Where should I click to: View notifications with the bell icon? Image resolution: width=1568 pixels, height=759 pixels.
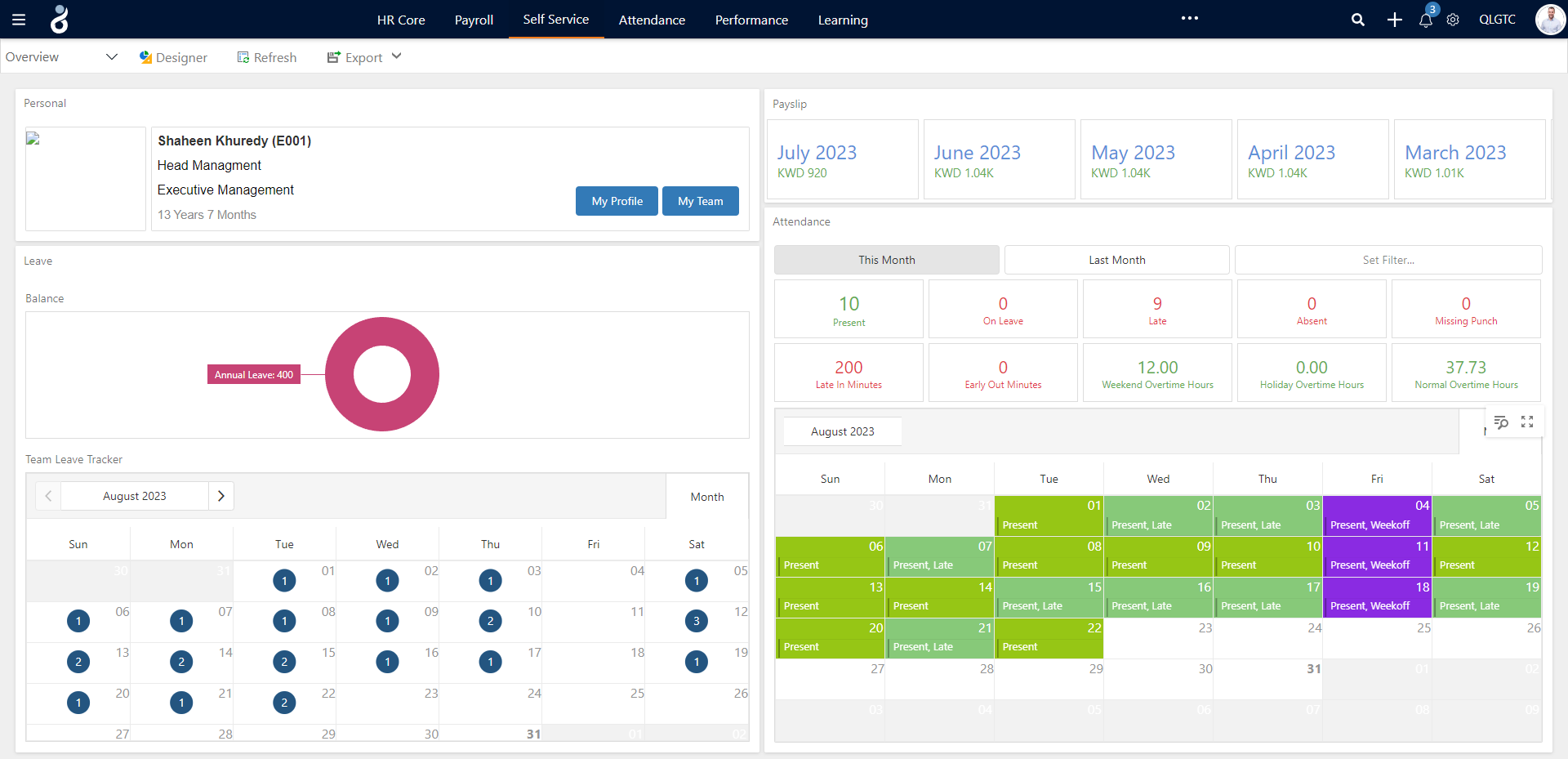[1425, 20]
